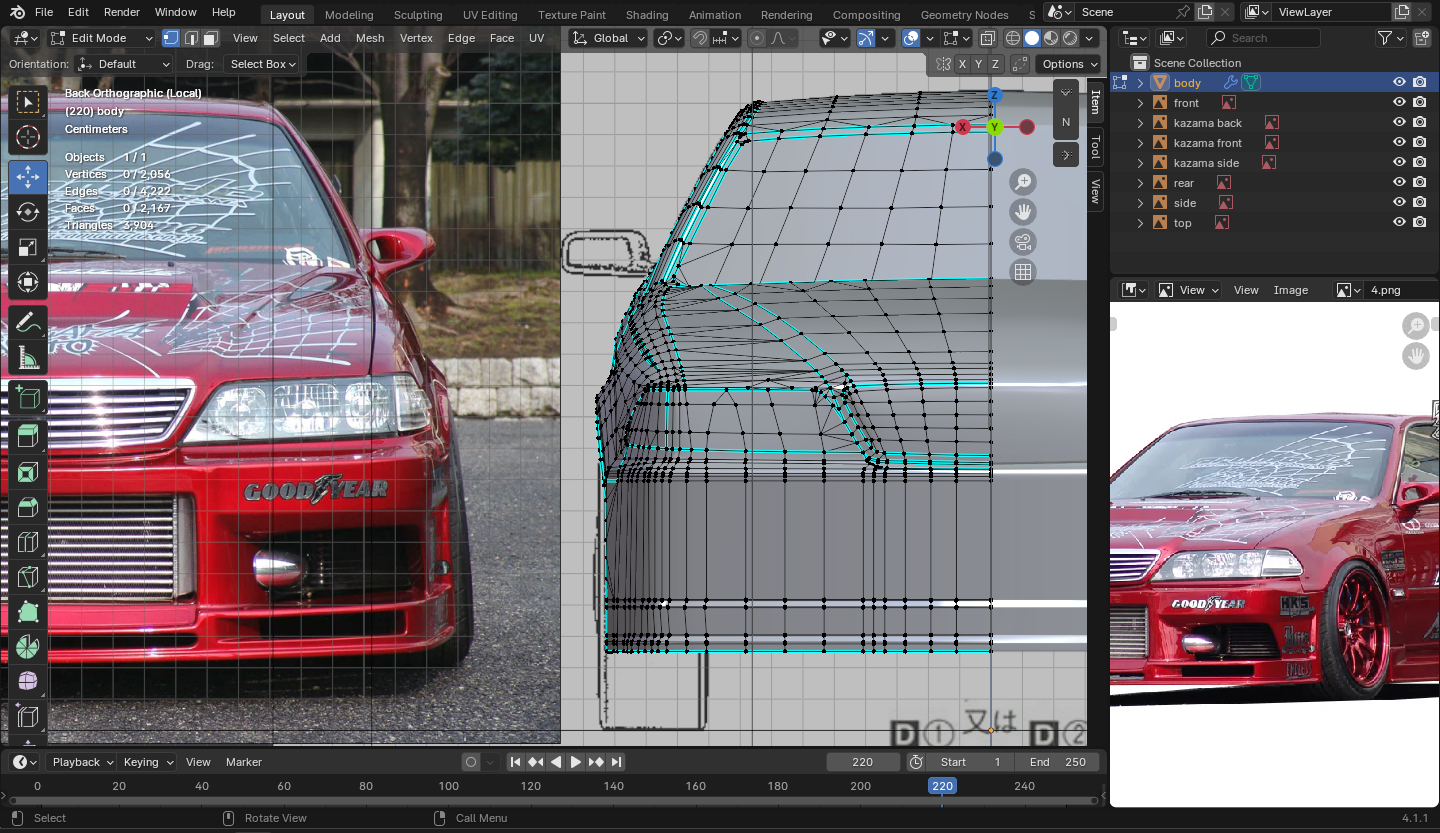The image size is (1440, 833).
Task: Select the Measure tool
Action: 28,357
